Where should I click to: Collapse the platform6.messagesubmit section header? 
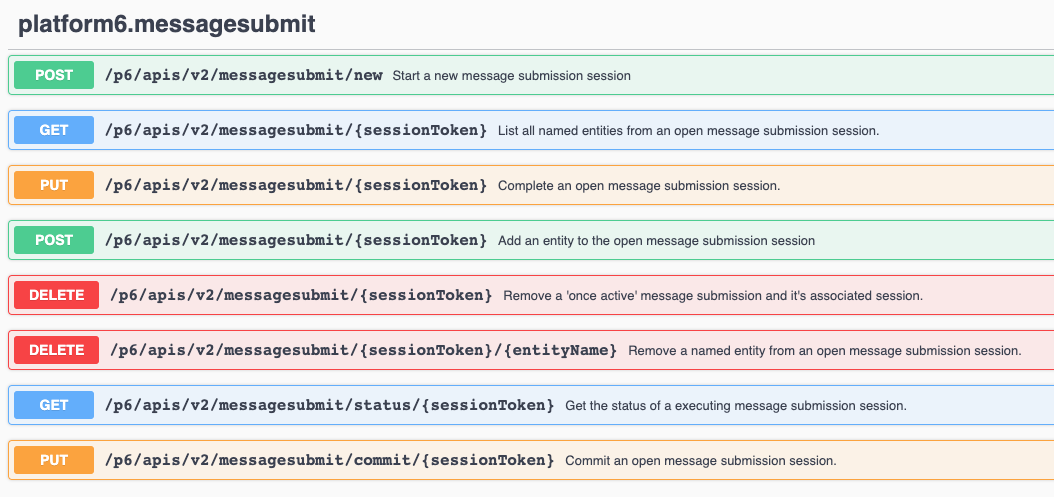[167, 24]
